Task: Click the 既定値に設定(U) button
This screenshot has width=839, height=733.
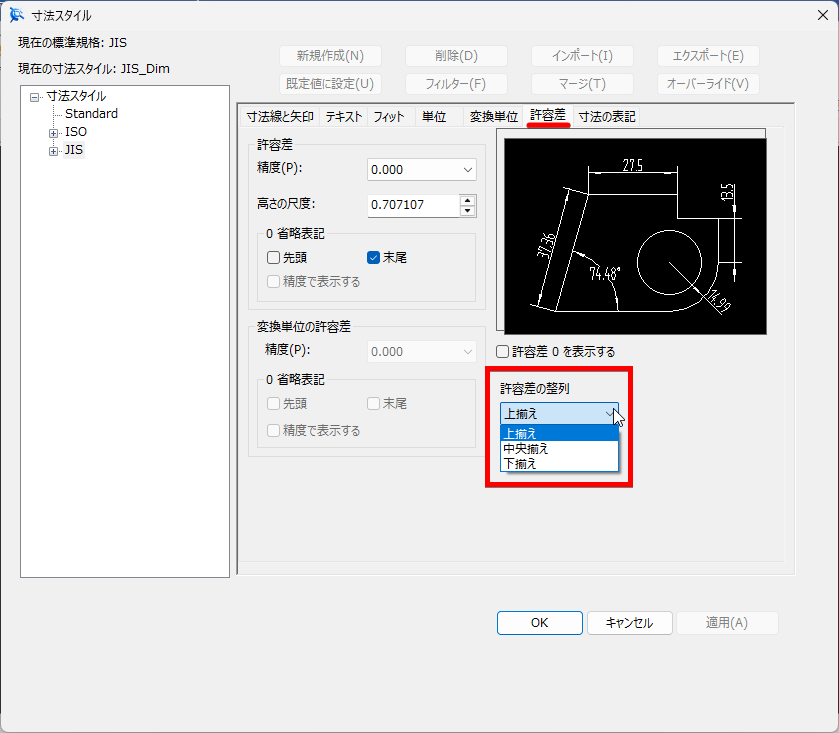Action: (330, 83)
